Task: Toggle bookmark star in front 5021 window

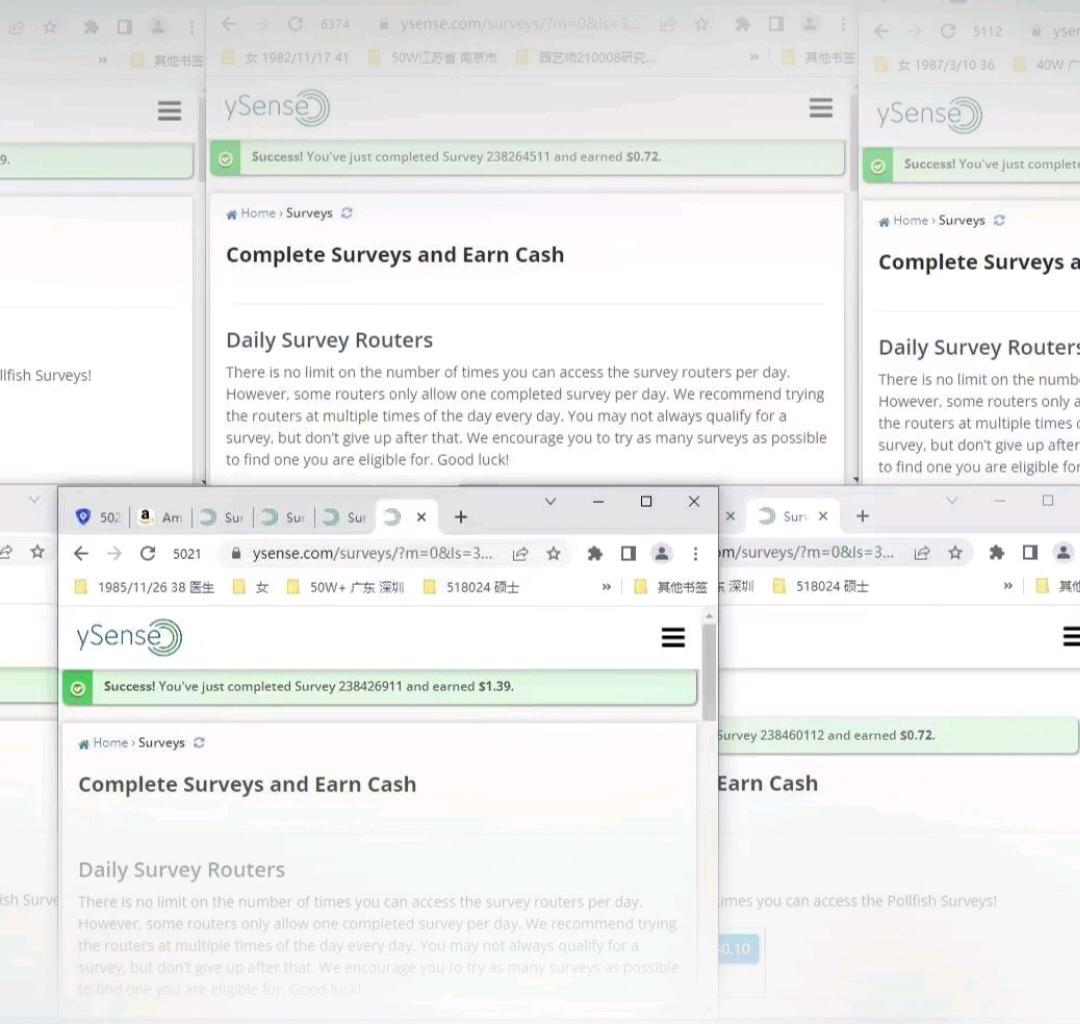Action: coord(553,553)
